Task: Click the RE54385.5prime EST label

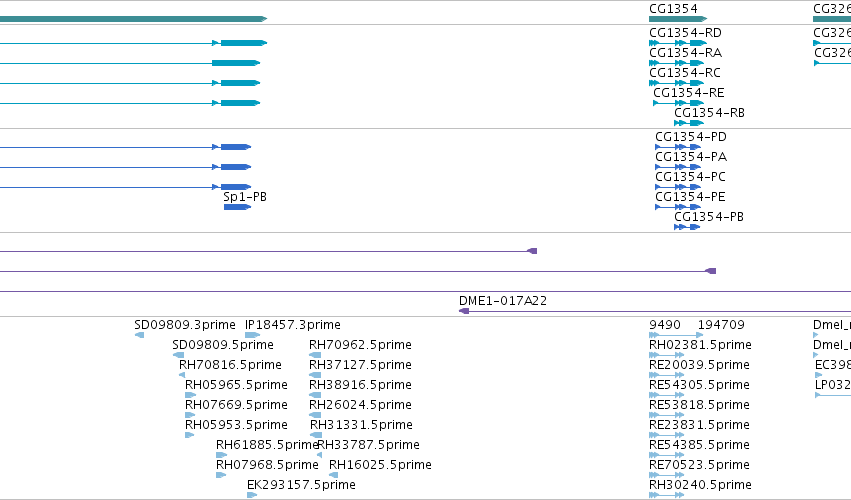Action: tap(700, 445)
